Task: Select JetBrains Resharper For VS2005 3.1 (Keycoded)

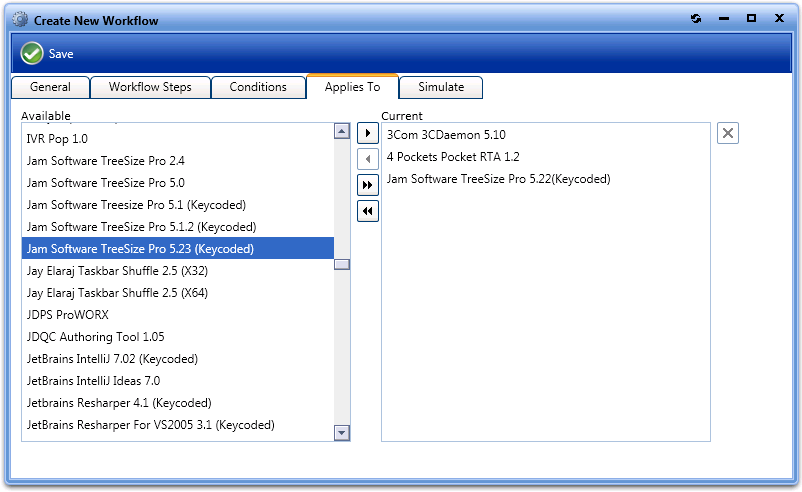Action: point(178,424)
